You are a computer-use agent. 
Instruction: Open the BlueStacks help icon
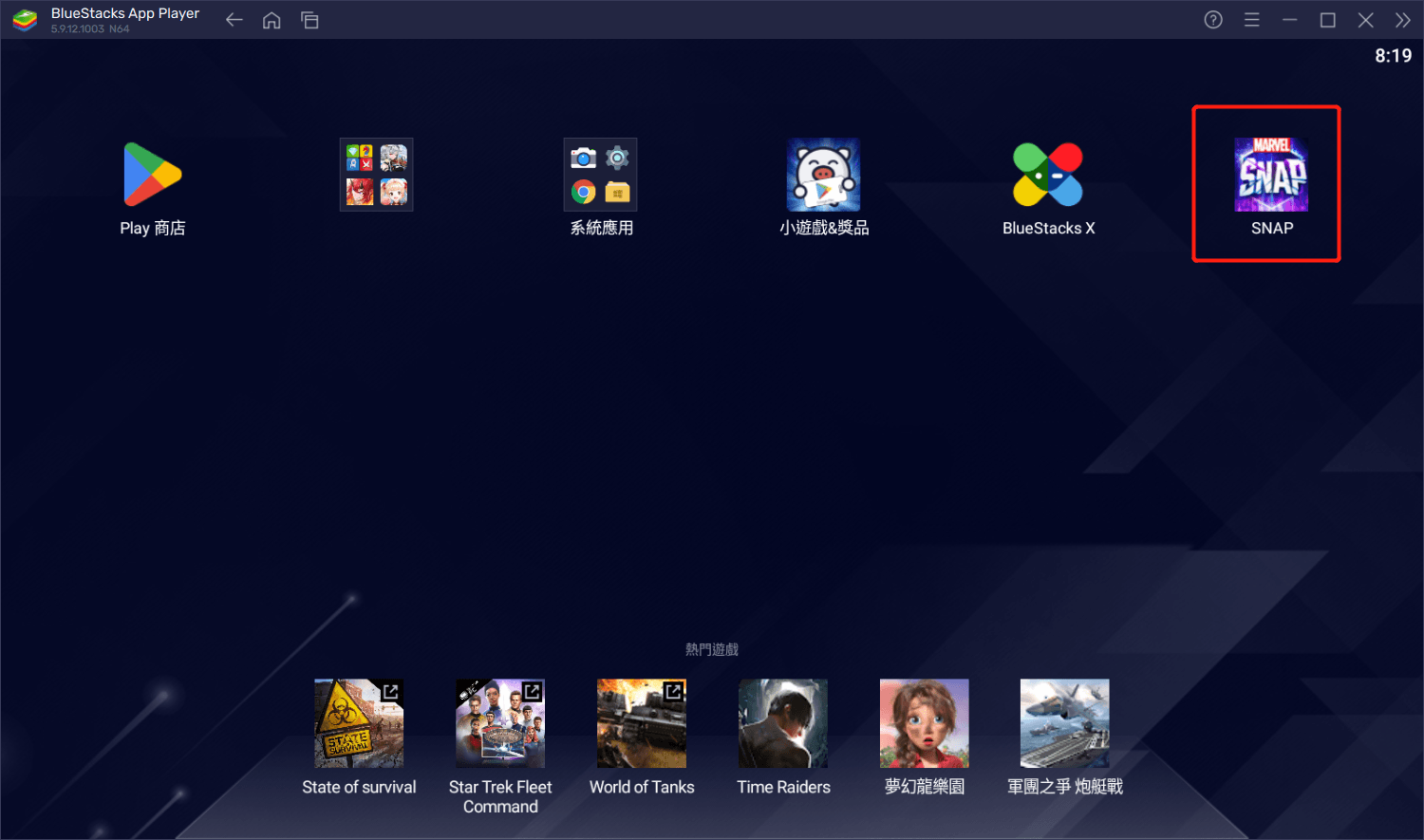pyautogui.click(x=1213, y=20)
